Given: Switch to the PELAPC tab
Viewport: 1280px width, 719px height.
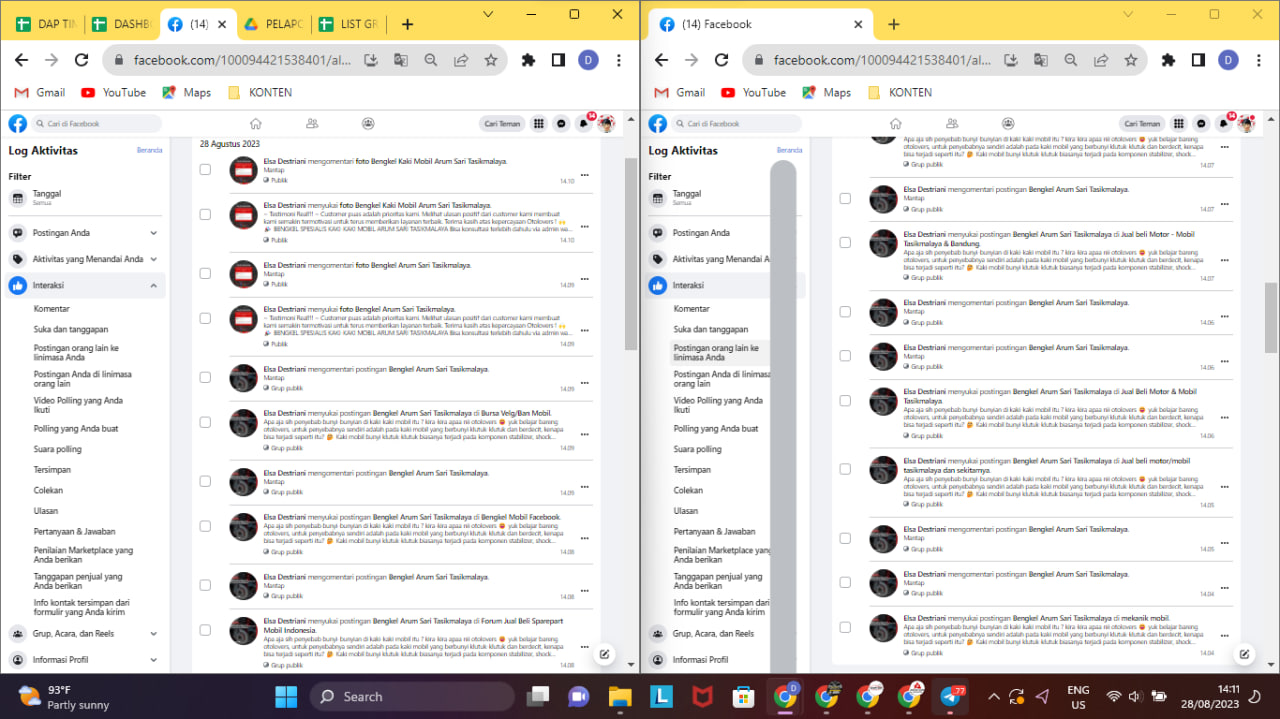Looking at the screenshot, I should pyautogui.click(x=273, y=24).
